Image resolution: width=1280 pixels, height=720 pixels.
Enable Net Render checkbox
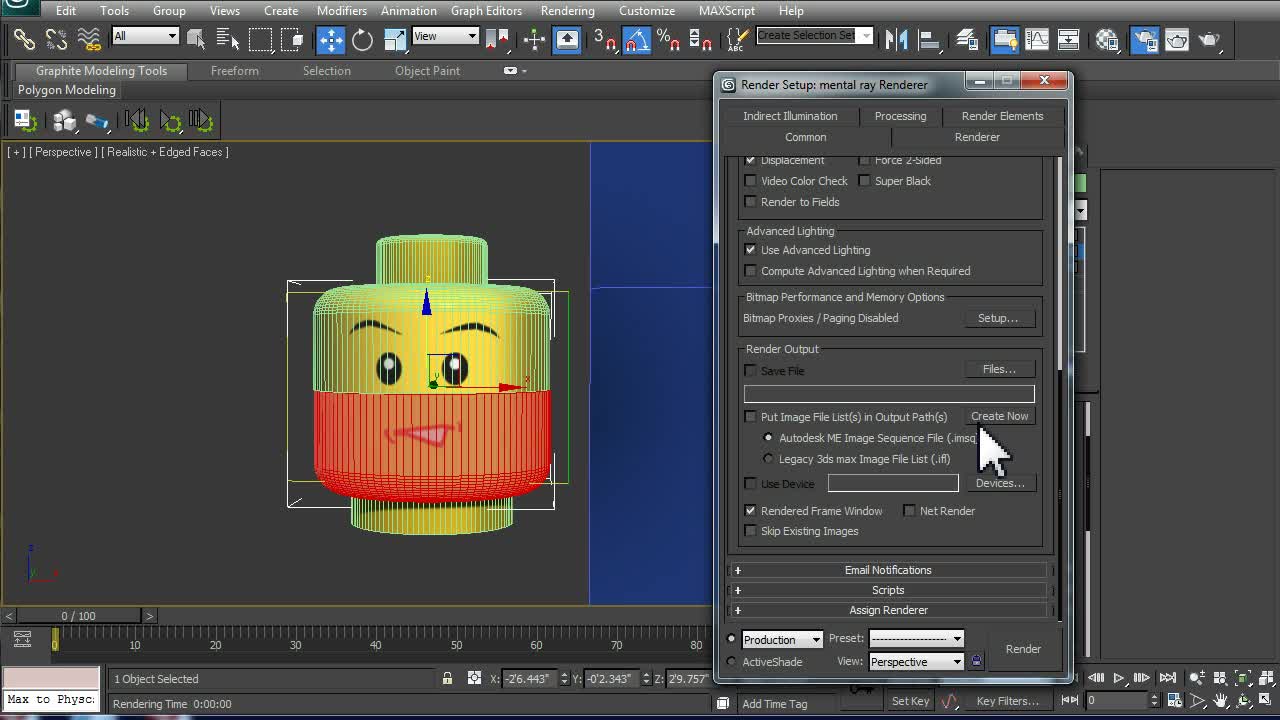(x=909, y=511)
